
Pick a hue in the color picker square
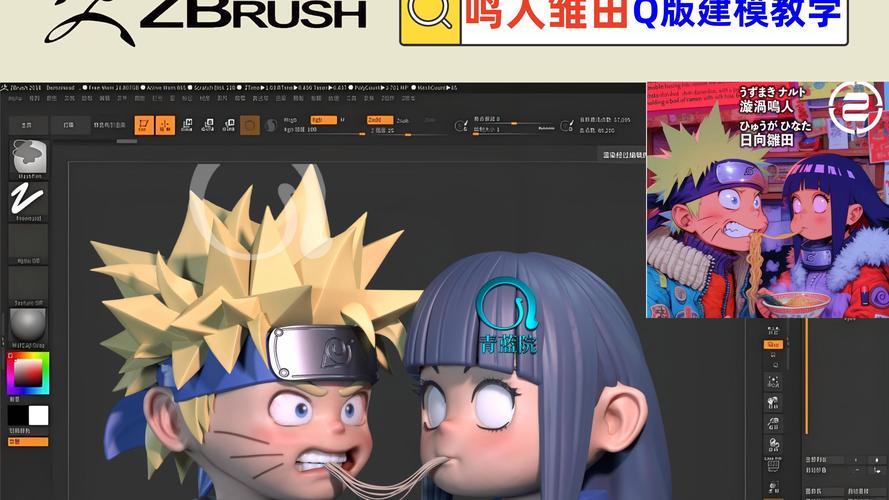(28, 373)
